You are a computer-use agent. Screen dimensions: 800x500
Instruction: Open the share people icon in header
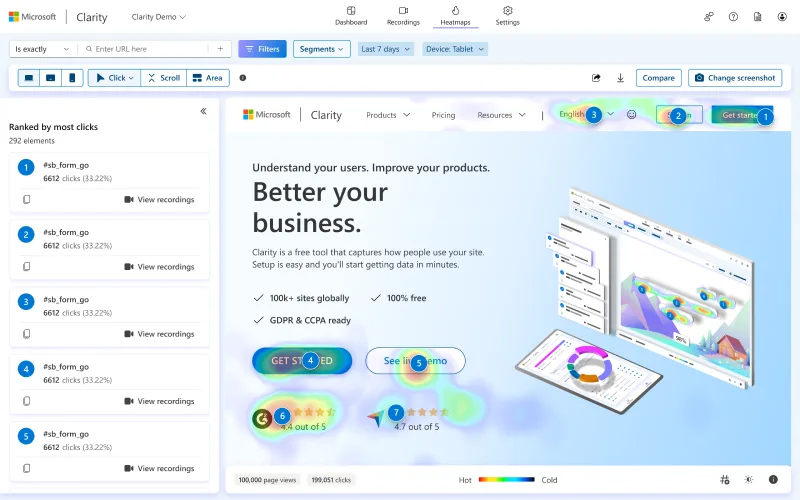pos(709,17)
